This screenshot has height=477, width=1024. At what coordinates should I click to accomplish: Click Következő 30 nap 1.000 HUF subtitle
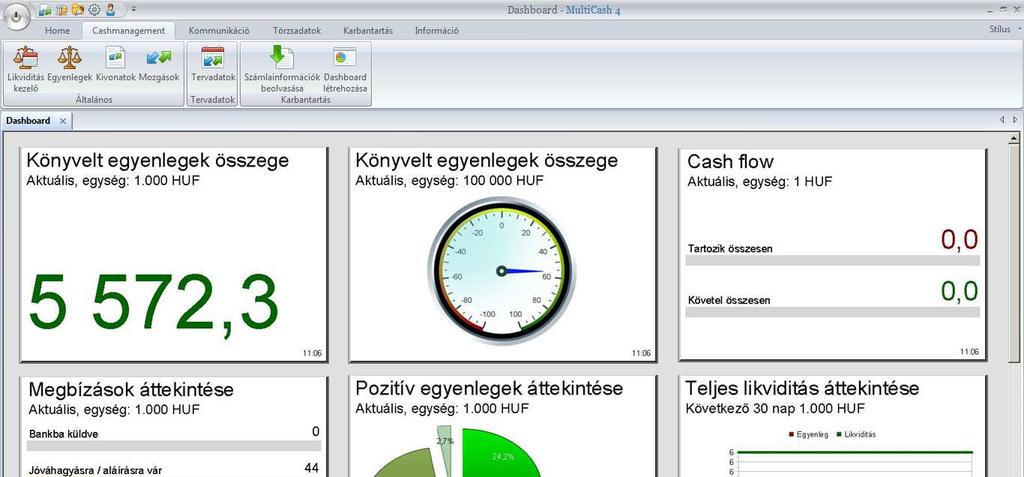point(775,409)
